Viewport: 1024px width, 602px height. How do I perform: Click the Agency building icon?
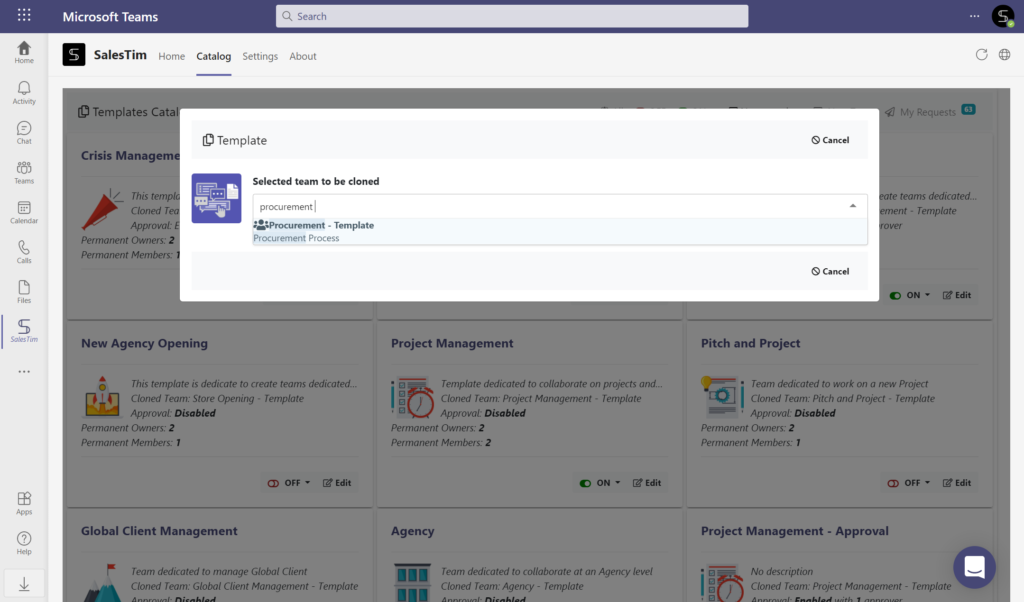point(412,582)
